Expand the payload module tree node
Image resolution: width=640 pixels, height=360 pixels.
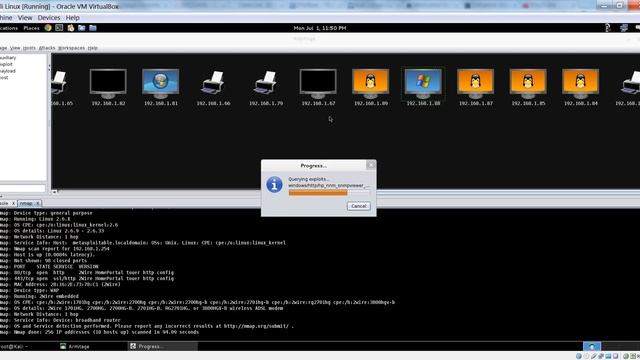tap(7, 71)
